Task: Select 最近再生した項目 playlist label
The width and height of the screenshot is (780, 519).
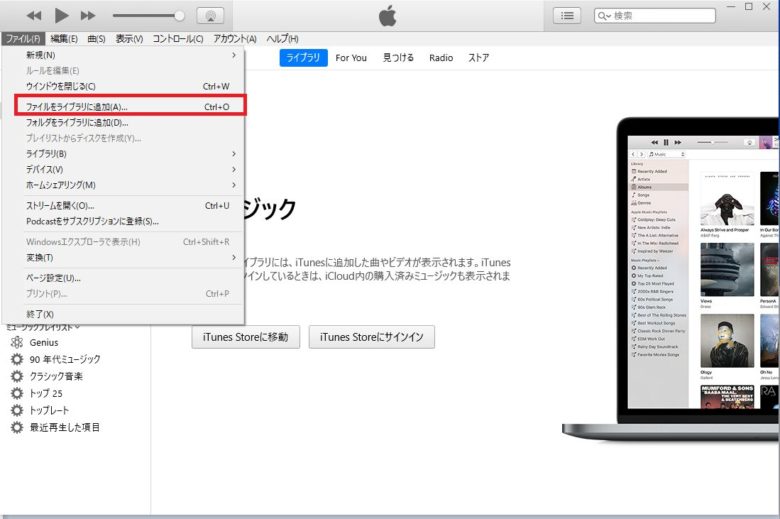Action: pos(65,427)
